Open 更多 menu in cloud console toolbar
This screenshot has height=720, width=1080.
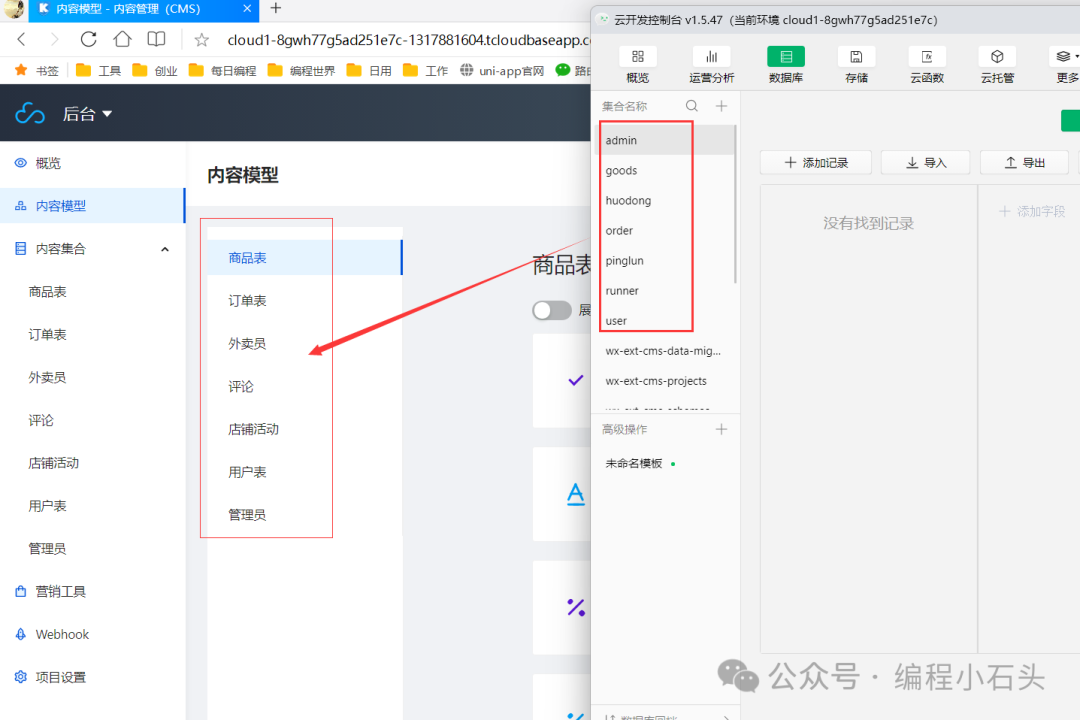(x=1066, y=65)
